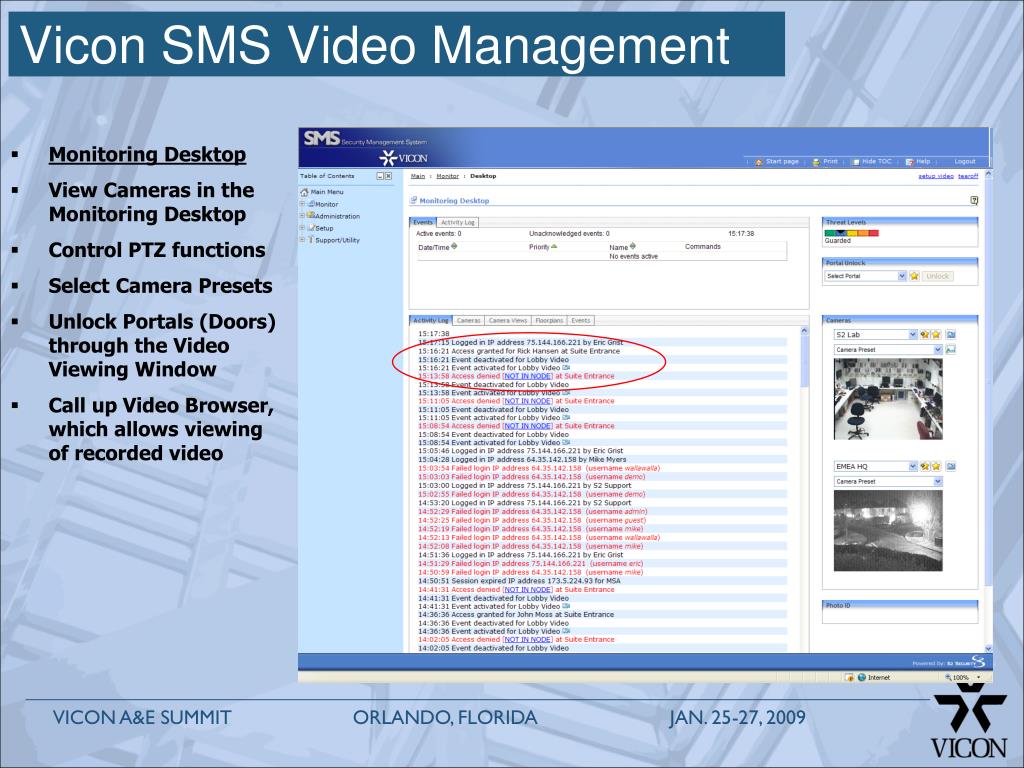
Task: Click the S2 Lab camera video thumbnail
Action: [x=888, y=399]
